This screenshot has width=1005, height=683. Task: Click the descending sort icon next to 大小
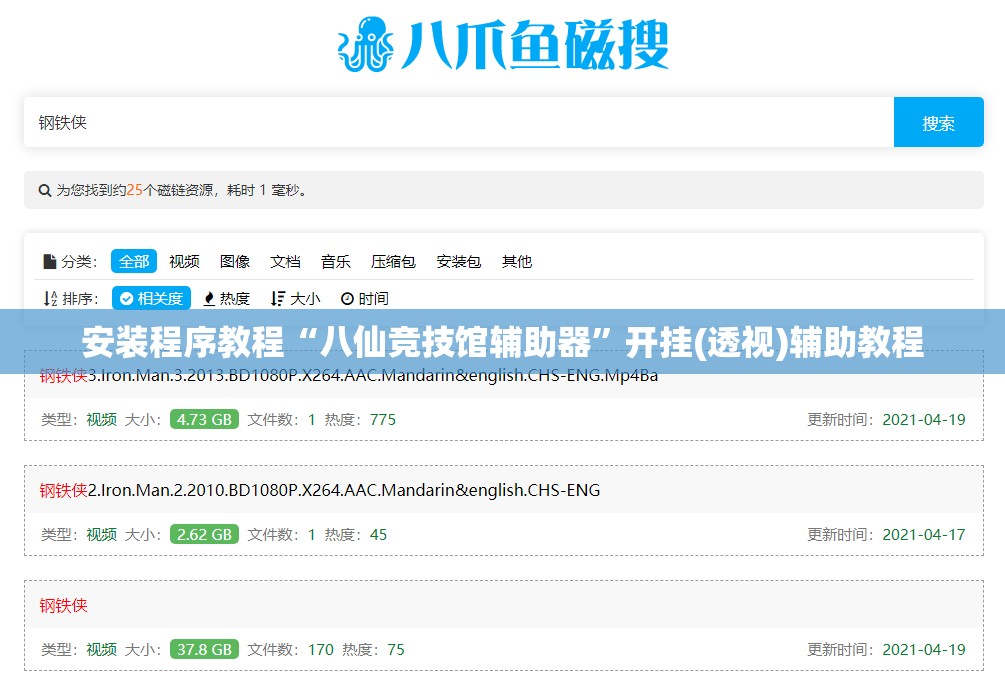point(278,299)
